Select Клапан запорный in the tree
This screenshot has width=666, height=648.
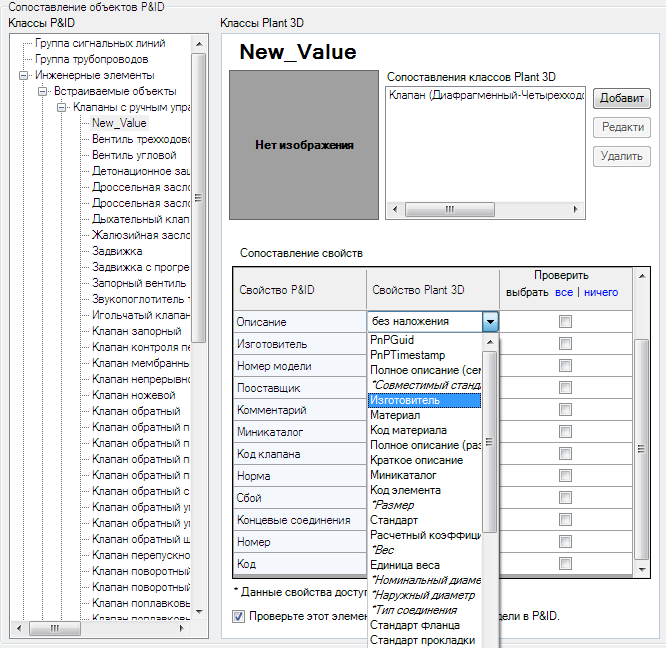137,331
